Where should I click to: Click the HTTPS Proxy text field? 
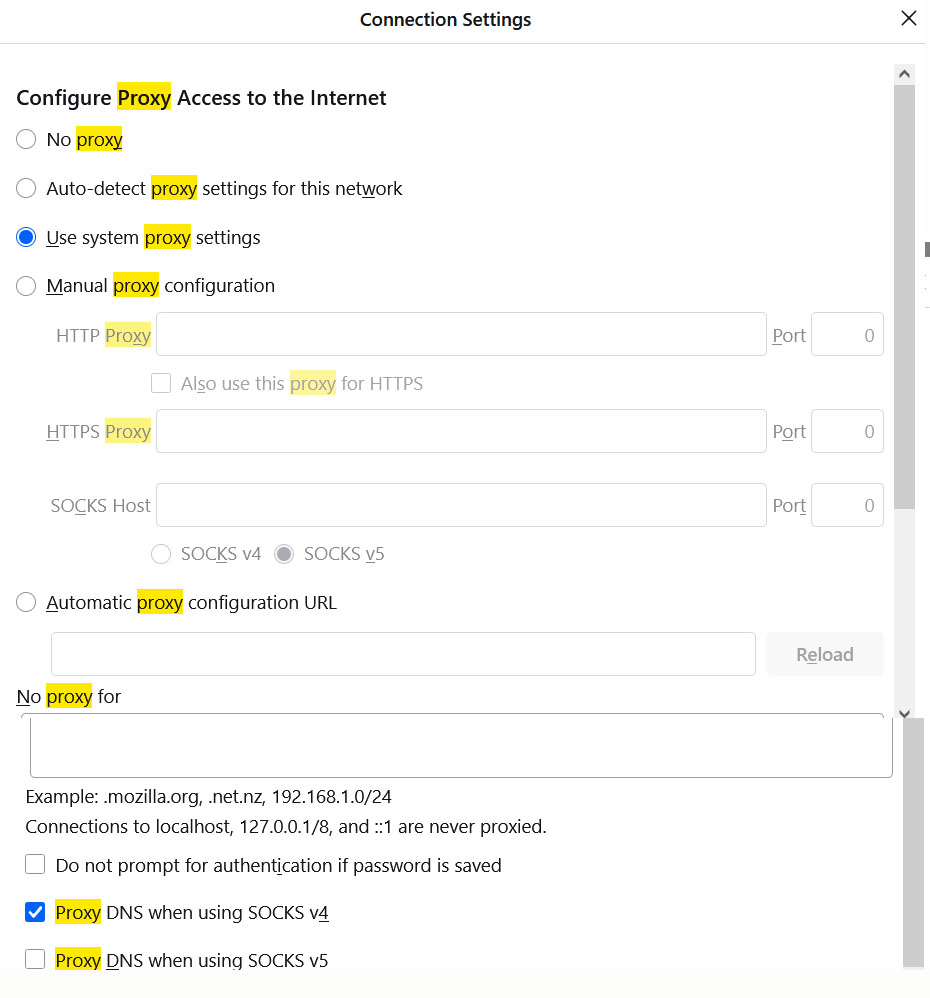pos(461,432)
